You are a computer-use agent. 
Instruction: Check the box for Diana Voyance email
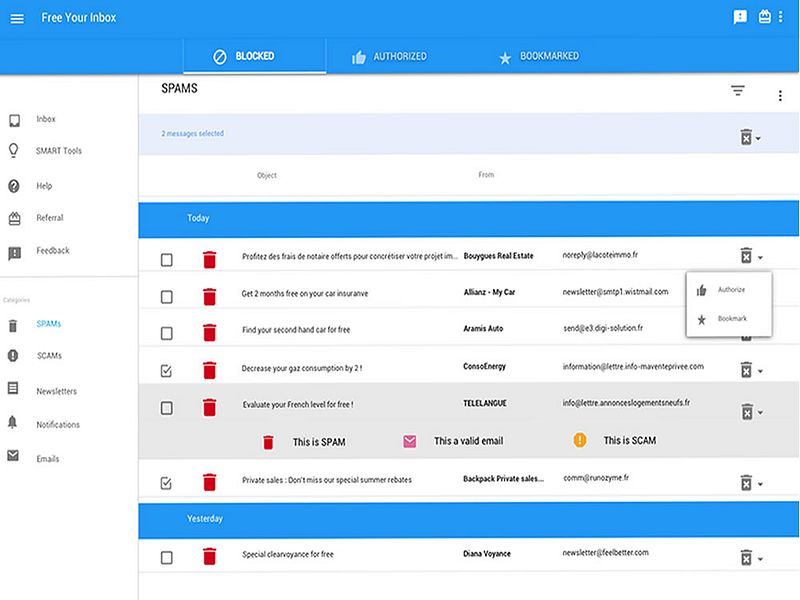tap(166, 558)
